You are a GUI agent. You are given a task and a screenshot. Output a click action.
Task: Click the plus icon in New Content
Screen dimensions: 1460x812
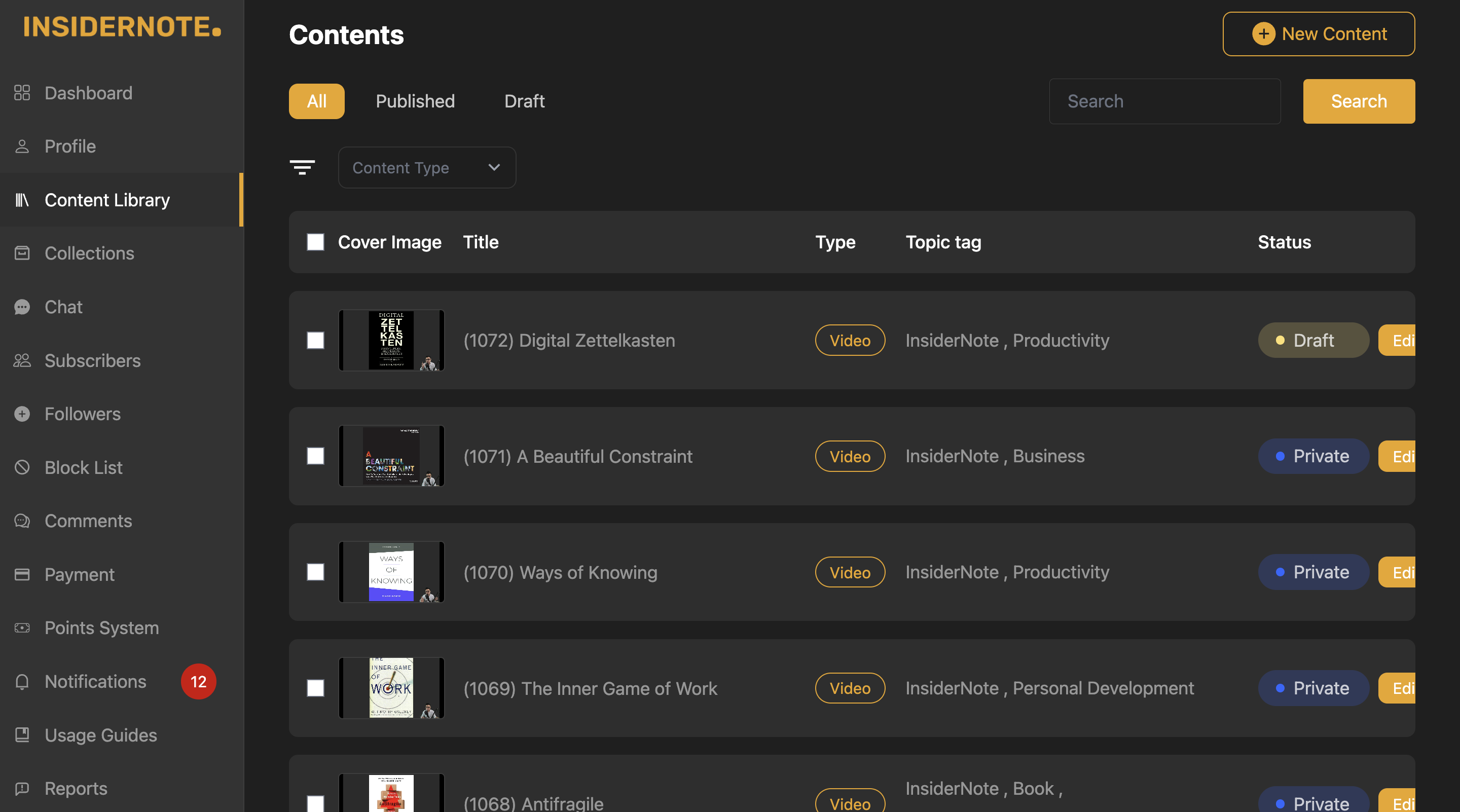click(x=1263, y=34)
